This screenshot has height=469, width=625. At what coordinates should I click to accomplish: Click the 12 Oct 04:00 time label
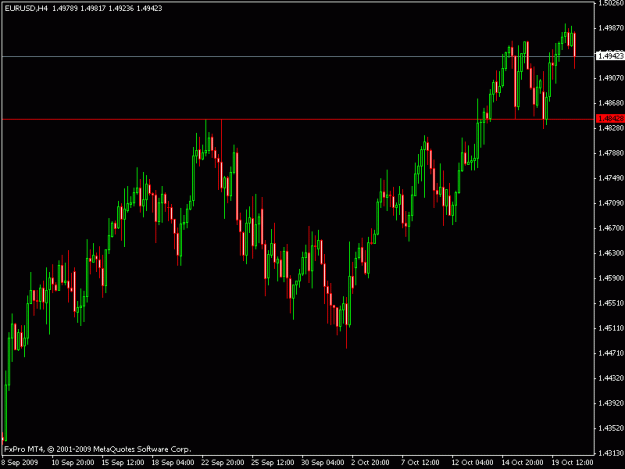472,462
